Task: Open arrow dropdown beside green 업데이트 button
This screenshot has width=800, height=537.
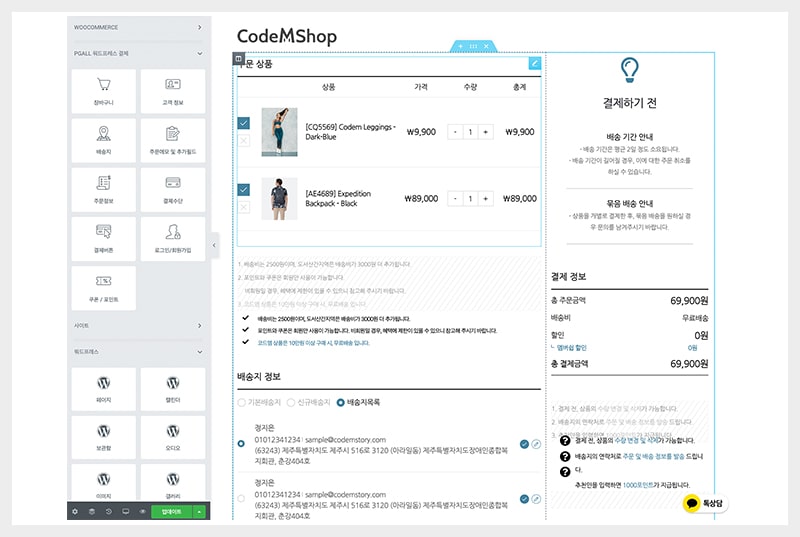Action: 199,511
